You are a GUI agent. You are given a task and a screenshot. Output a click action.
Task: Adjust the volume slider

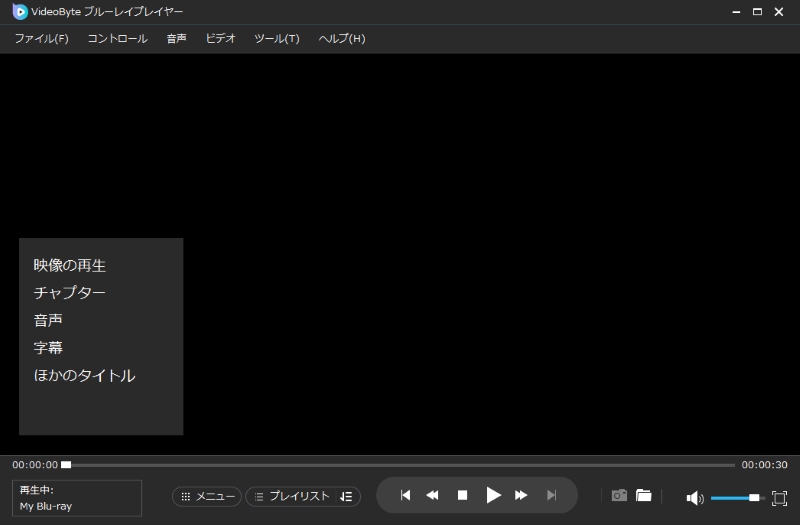tap(735, 498)
